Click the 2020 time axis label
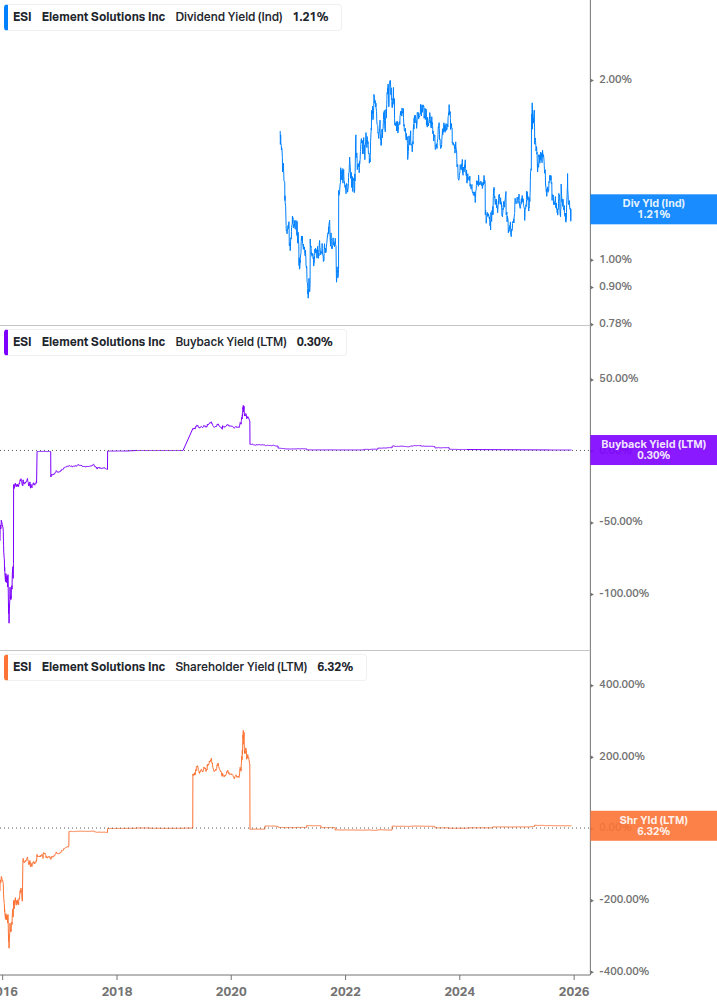717x1005 pixels. coord(231,992)
